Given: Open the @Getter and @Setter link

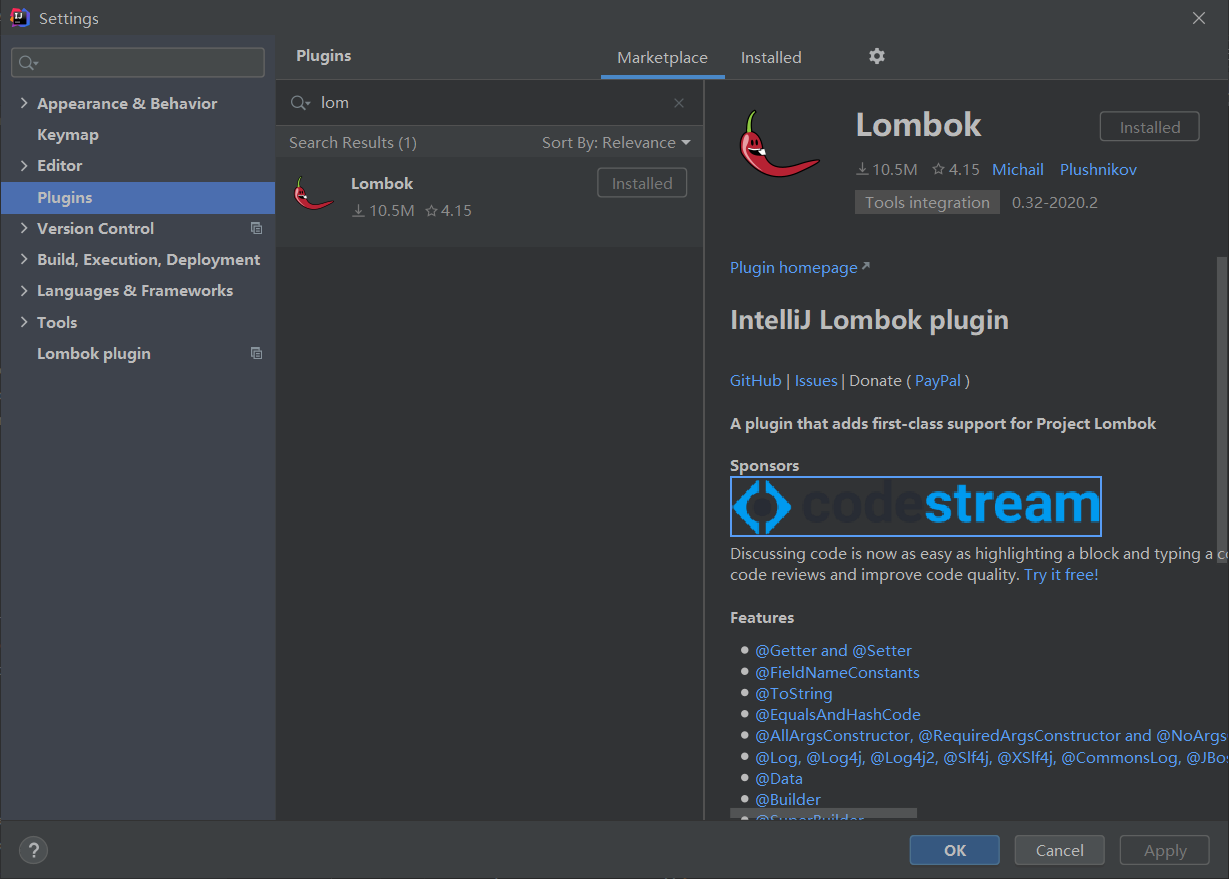Looking at the screenshot, I should point(833,650).
